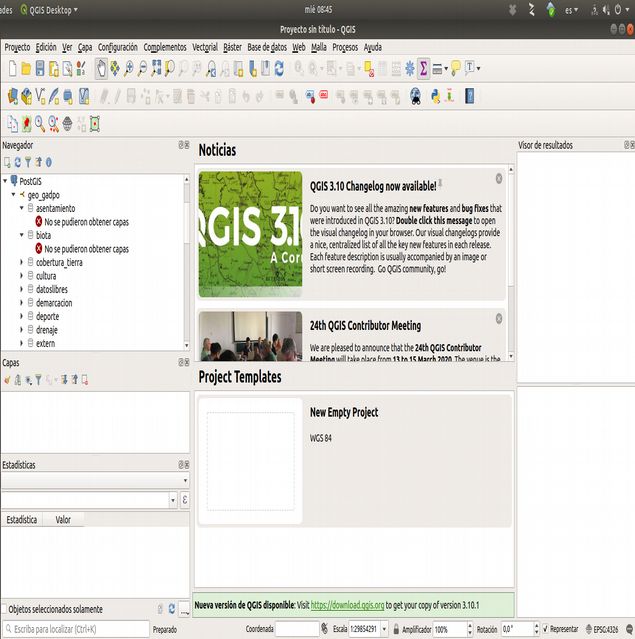Open the text annotation tool dropdown arrow
635x639 pixels.
point(478,68)
